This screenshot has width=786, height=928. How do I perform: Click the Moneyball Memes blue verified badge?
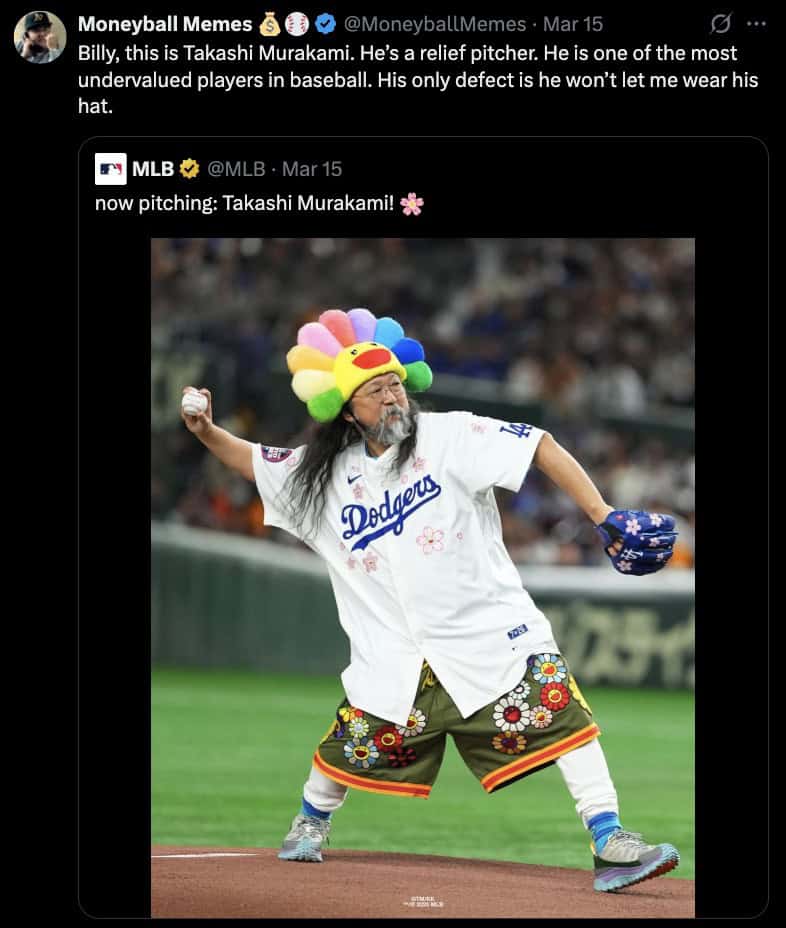326,24
